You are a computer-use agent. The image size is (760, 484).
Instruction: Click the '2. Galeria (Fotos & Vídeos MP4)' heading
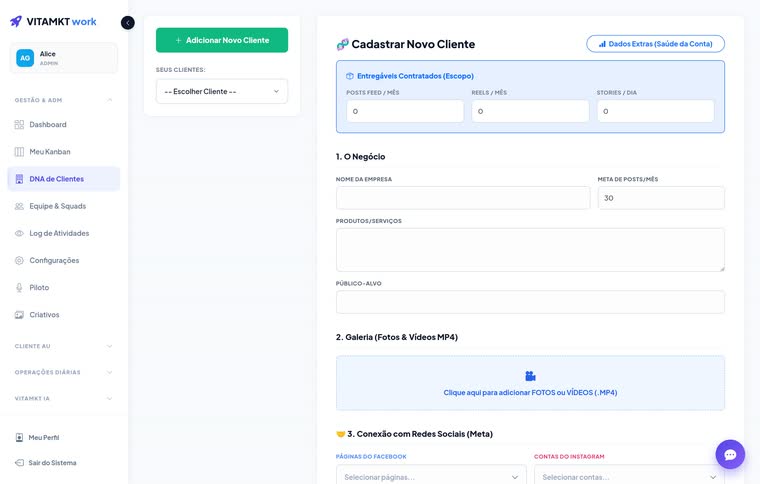click(x=396, y=337)
